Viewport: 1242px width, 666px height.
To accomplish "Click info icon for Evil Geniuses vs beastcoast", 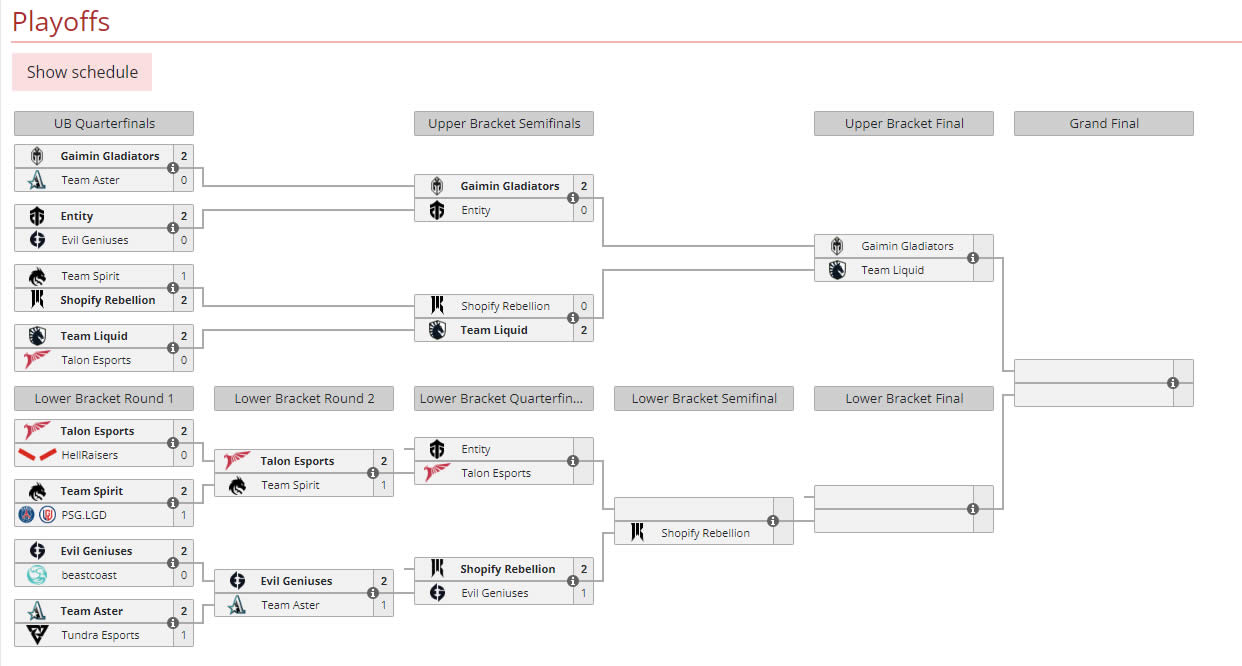I will point(173,563).
